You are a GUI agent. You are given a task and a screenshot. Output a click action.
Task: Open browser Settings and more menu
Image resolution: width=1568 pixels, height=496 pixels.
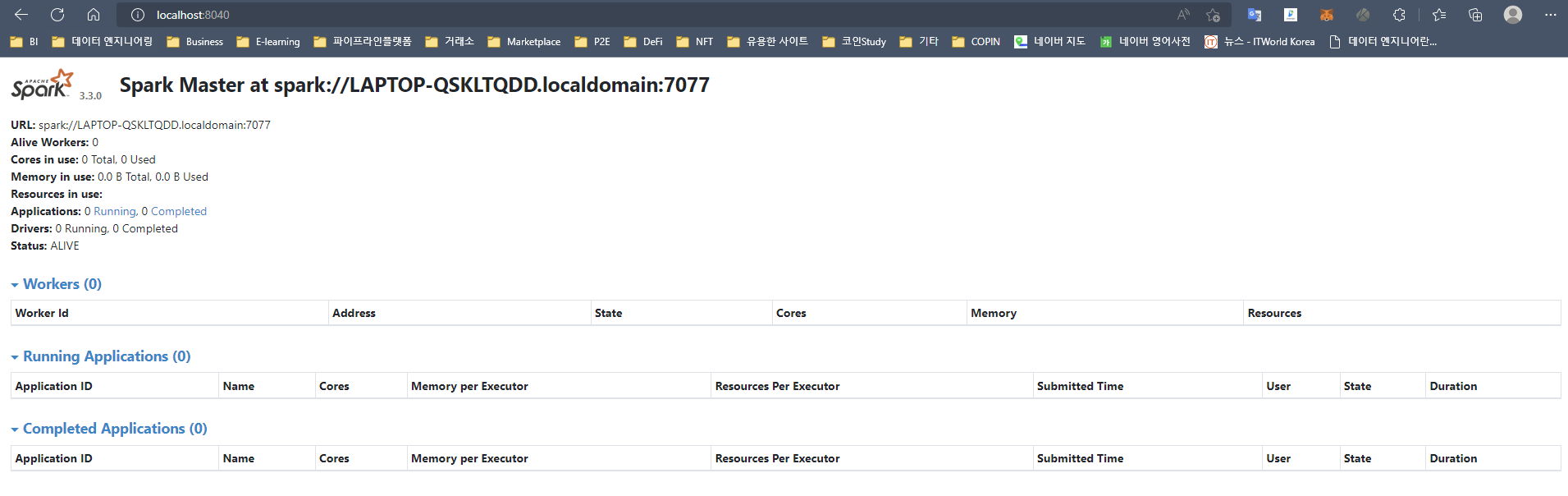[1550, 15]
